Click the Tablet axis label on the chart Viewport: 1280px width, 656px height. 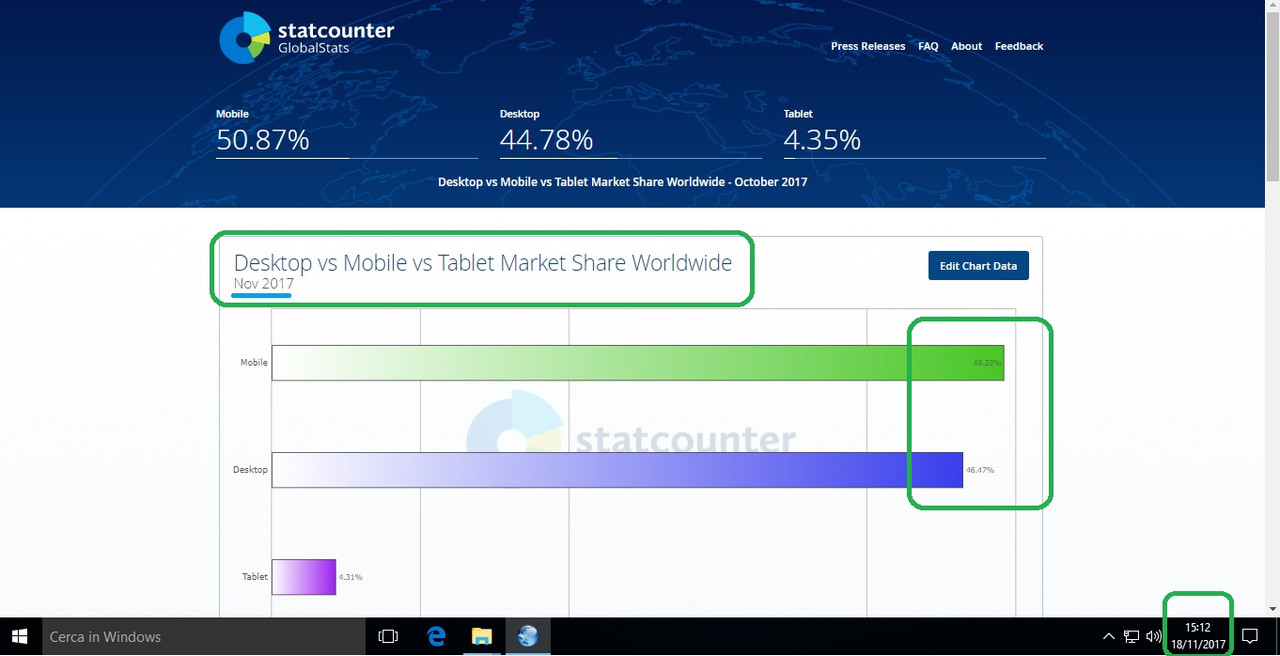(255, 577)
